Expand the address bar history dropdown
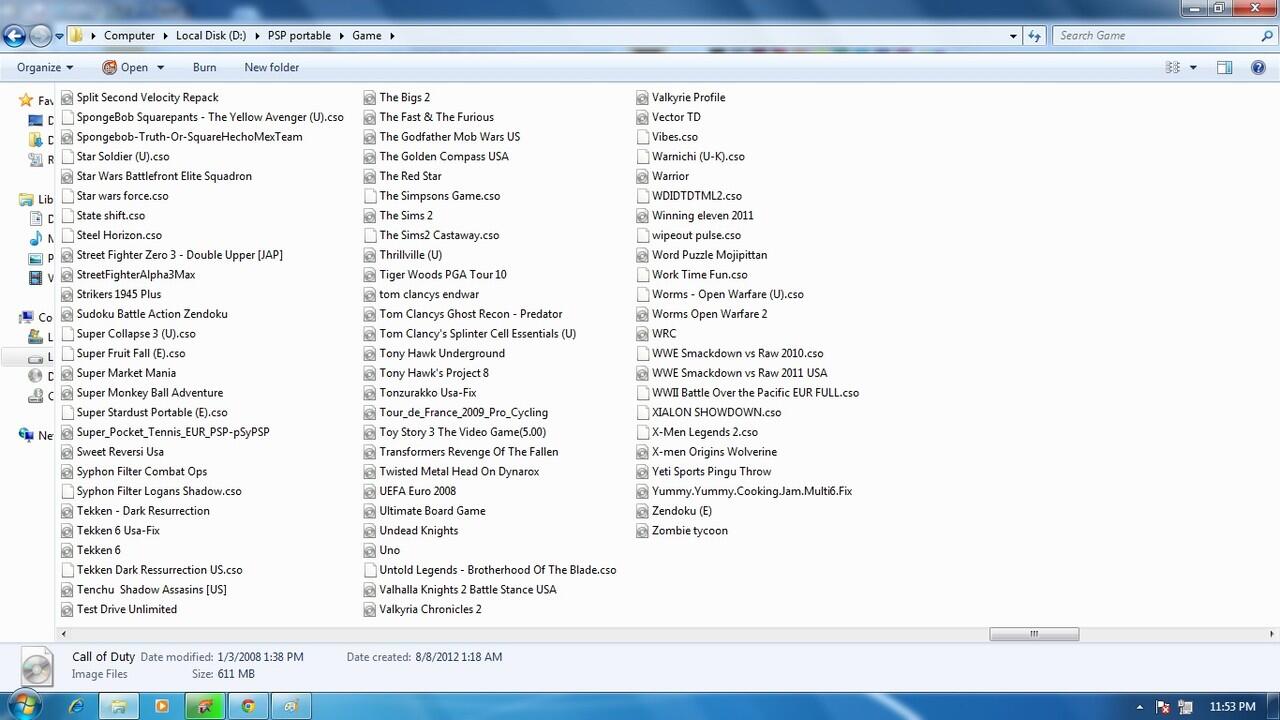This screenshot has width=1280, height=720. [1013, 36]
